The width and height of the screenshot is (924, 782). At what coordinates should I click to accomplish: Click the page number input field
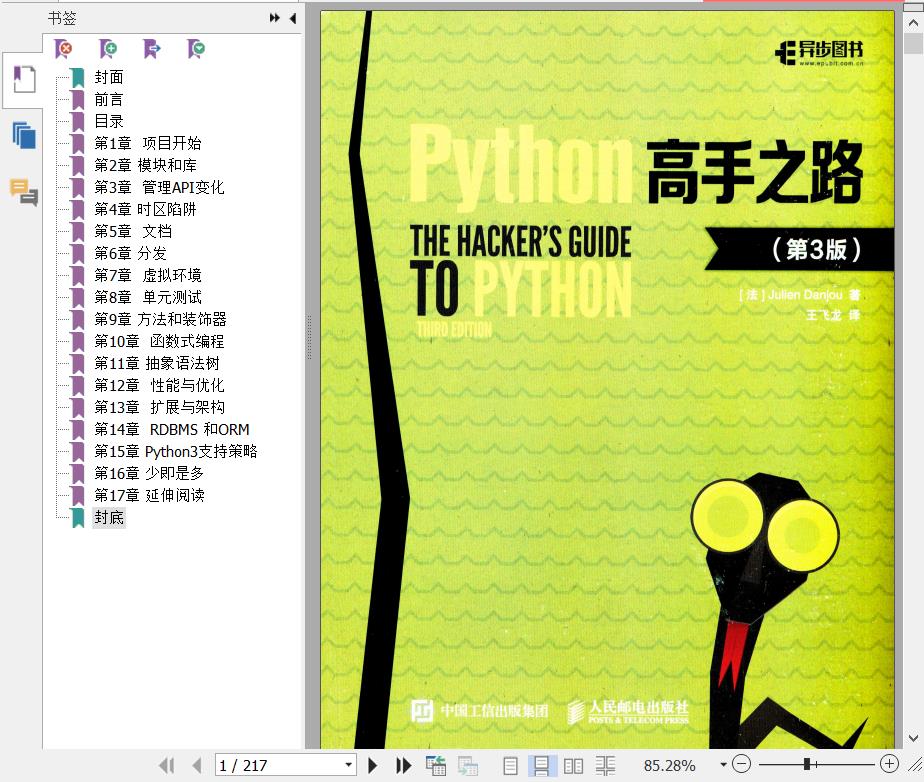(279, 765)
